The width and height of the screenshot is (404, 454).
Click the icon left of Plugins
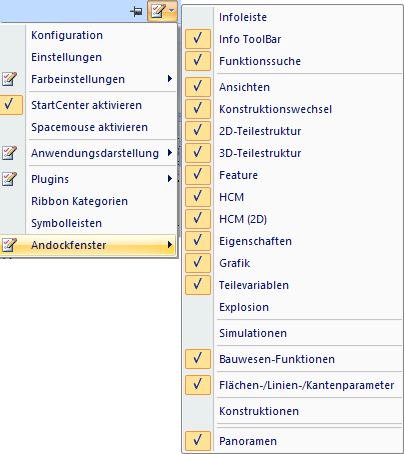pyautogui.click(x=9, y=179)
